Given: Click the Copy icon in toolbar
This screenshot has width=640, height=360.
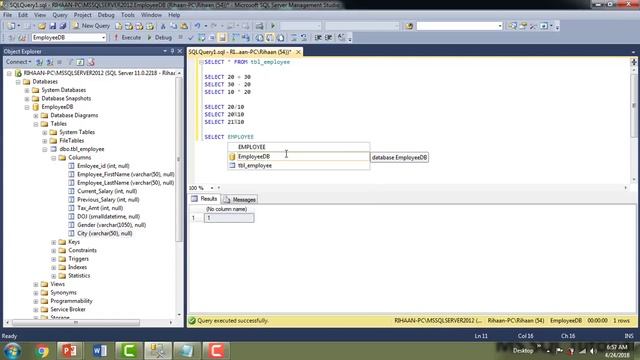Looking at the screenshot, I should click(x=173, y=26).
